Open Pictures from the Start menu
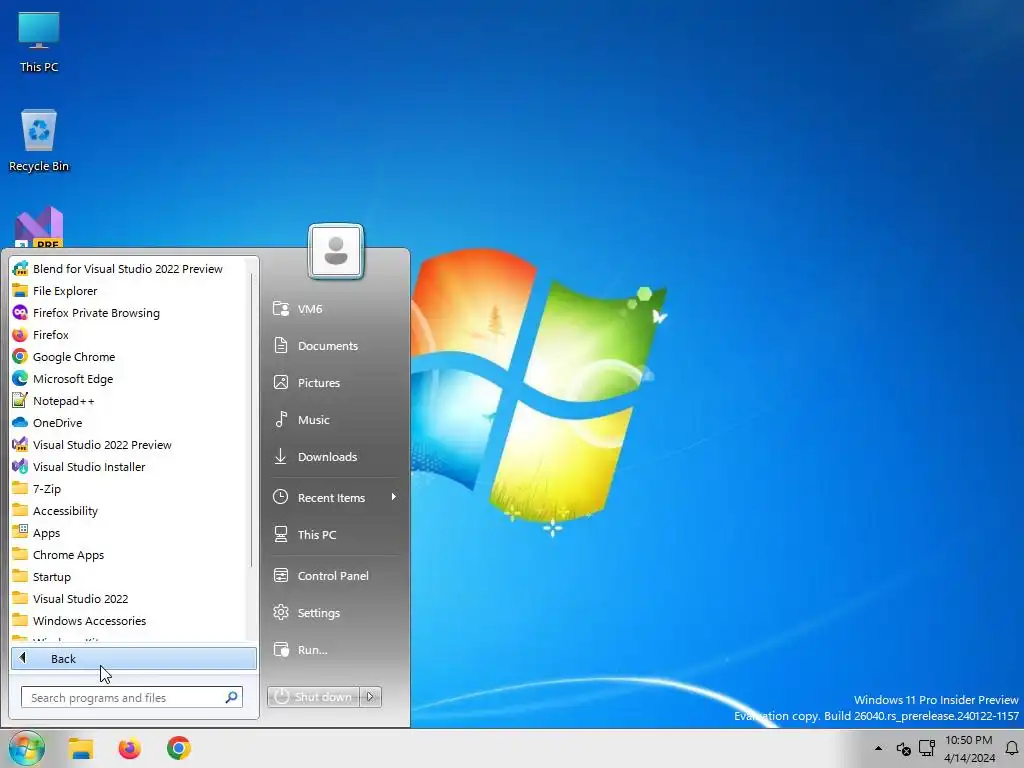 click(336, 383)
